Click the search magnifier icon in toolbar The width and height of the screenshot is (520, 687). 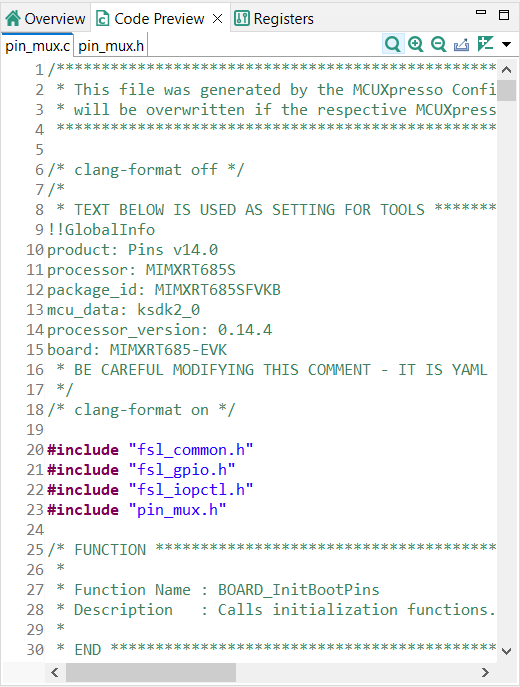(x=393, y=44)
